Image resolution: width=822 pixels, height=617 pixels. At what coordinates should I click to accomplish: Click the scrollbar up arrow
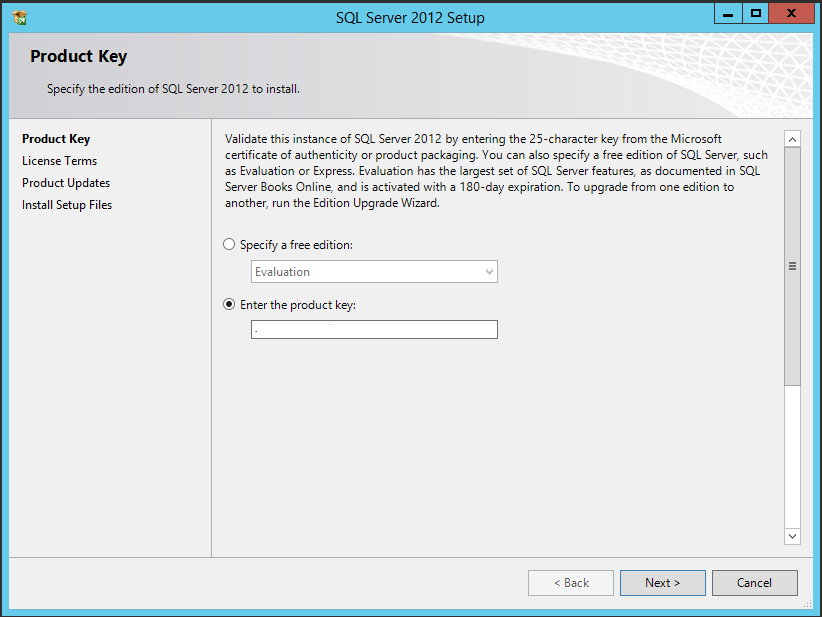coord(792,139)
